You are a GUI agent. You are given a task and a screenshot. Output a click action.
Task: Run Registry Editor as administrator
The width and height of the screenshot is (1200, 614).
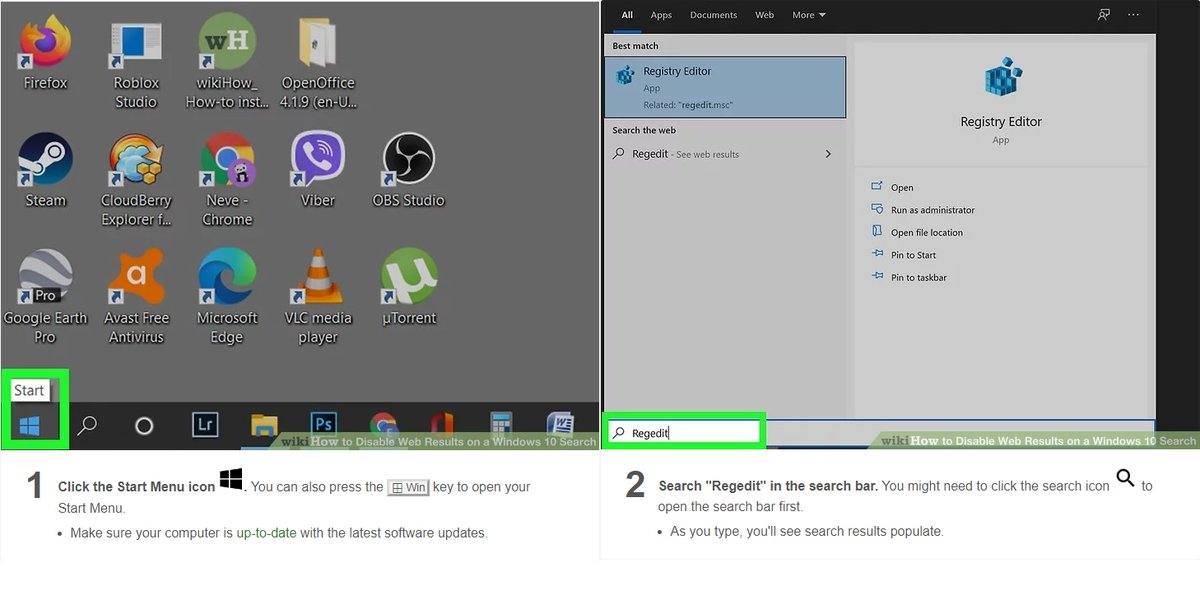click(931, 210)
